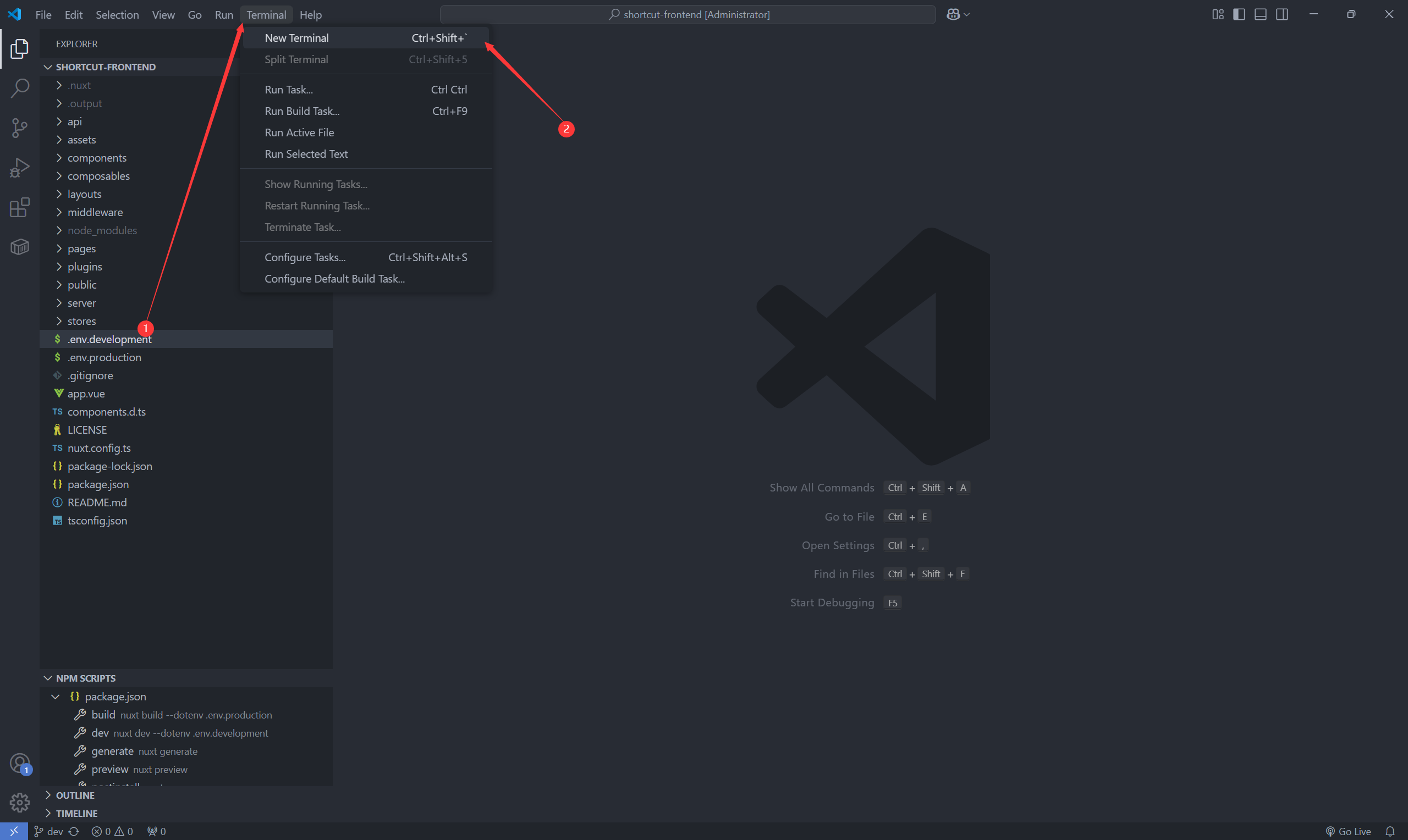
Task: Click the wrench icon of generate script
Action: (x=80, y=751)
